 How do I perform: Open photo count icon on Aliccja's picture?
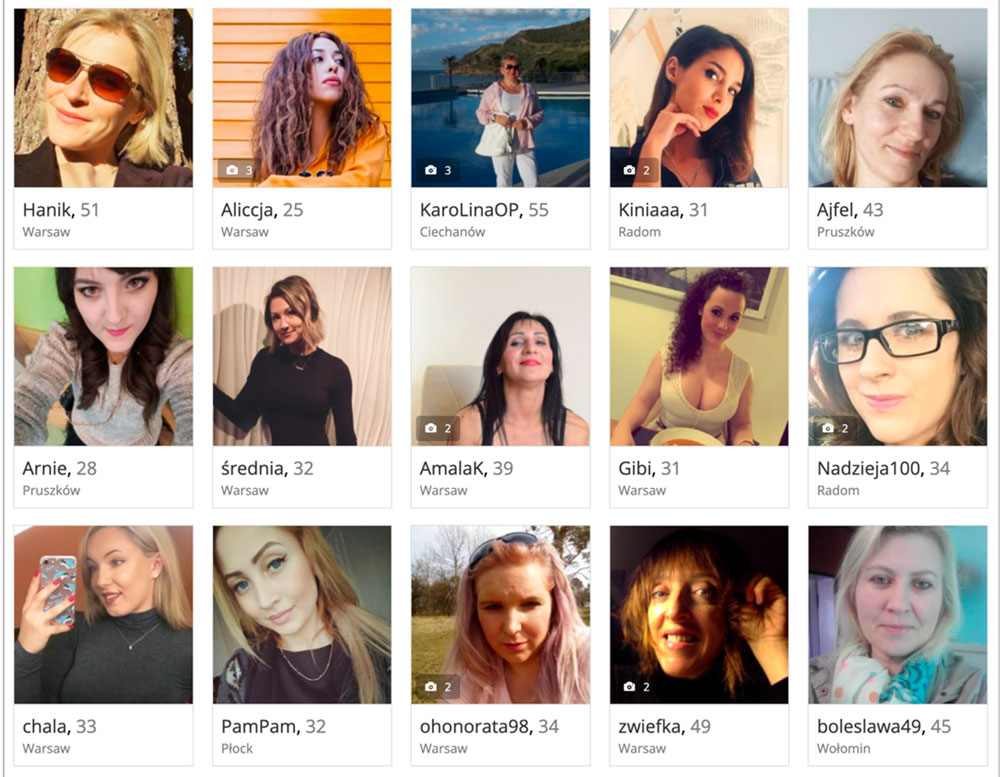[238, 170]
